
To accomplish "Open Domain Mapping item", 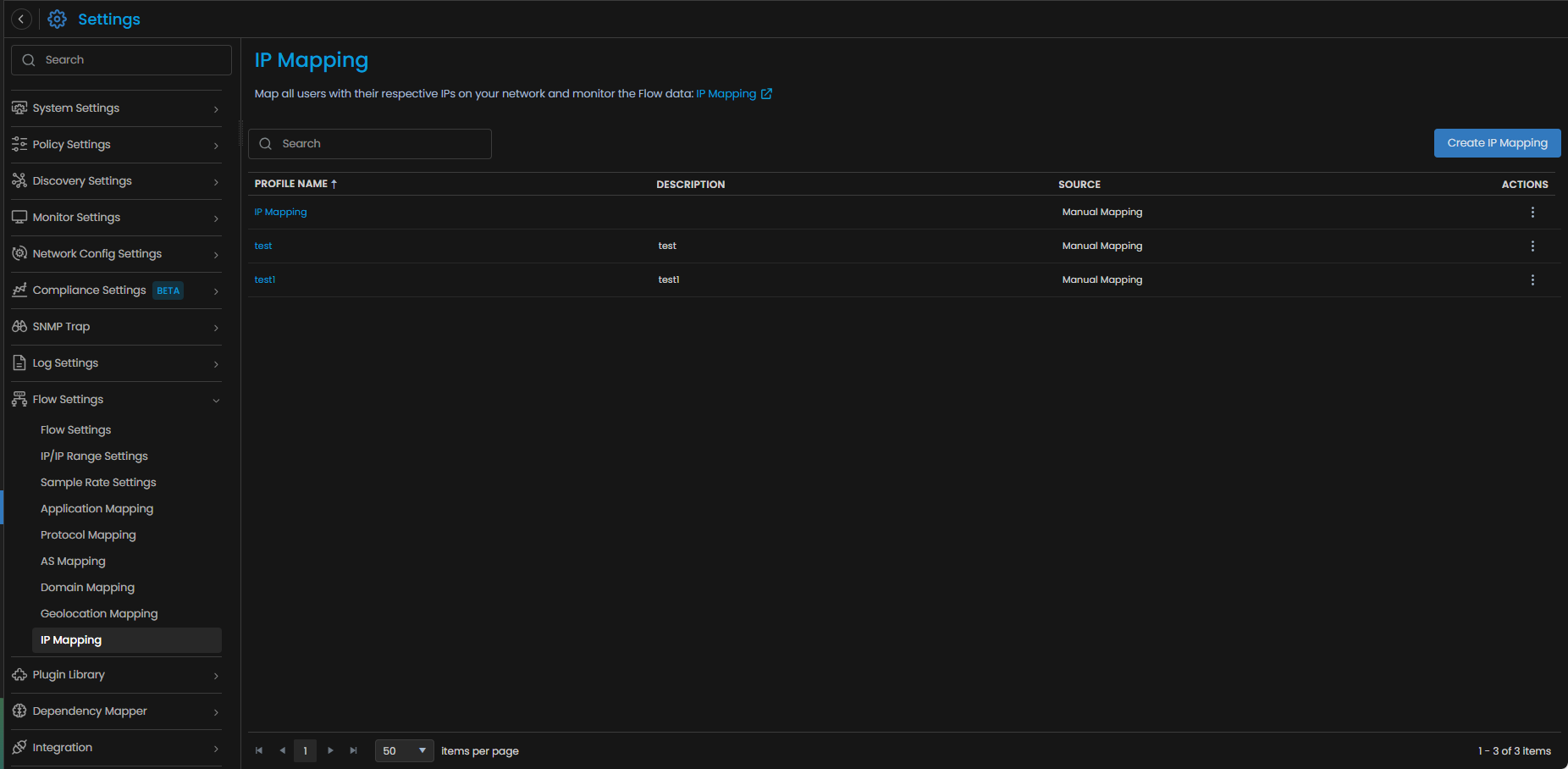I will click(87, 587).
